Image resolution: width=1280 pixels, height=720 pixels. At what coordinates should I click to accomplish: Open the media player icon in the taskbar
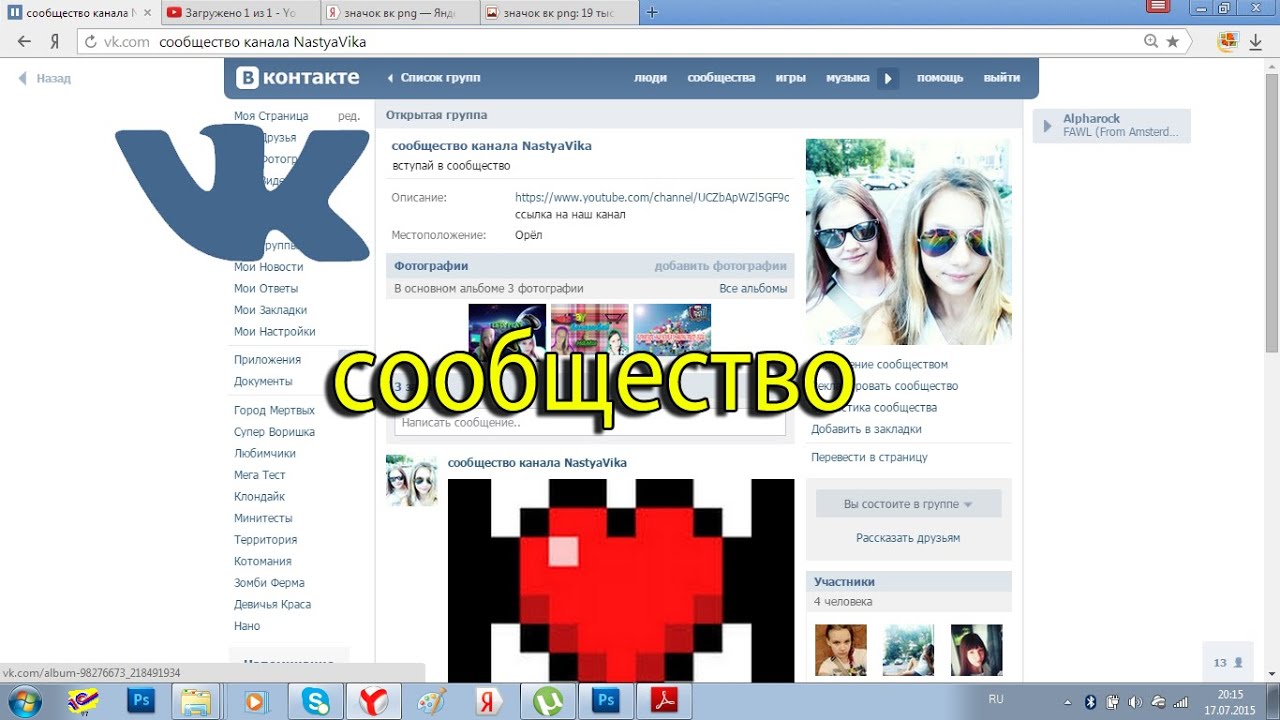tap(256, 701)
